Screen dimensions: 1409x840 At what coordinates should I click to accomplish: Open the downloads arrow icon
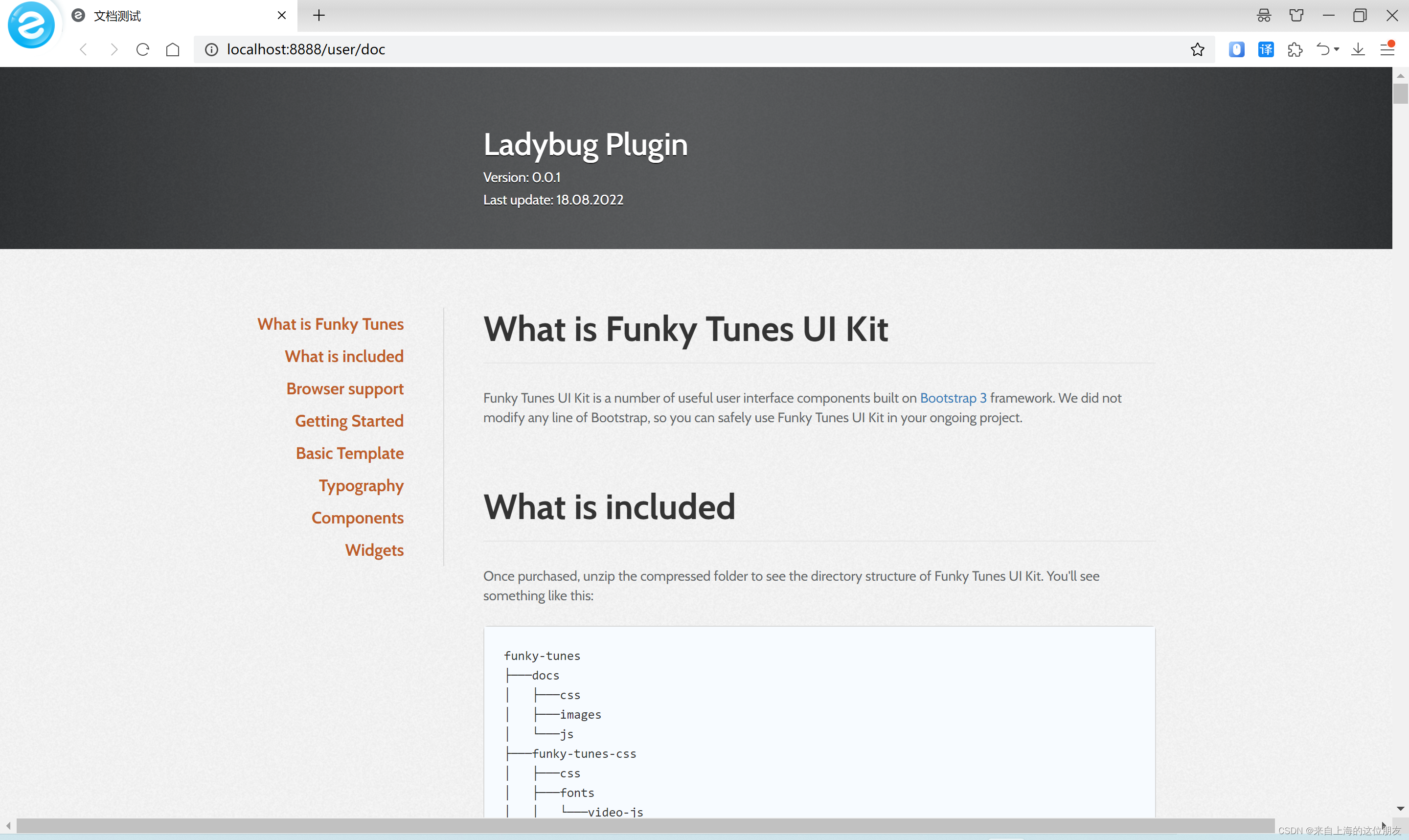1358,50
